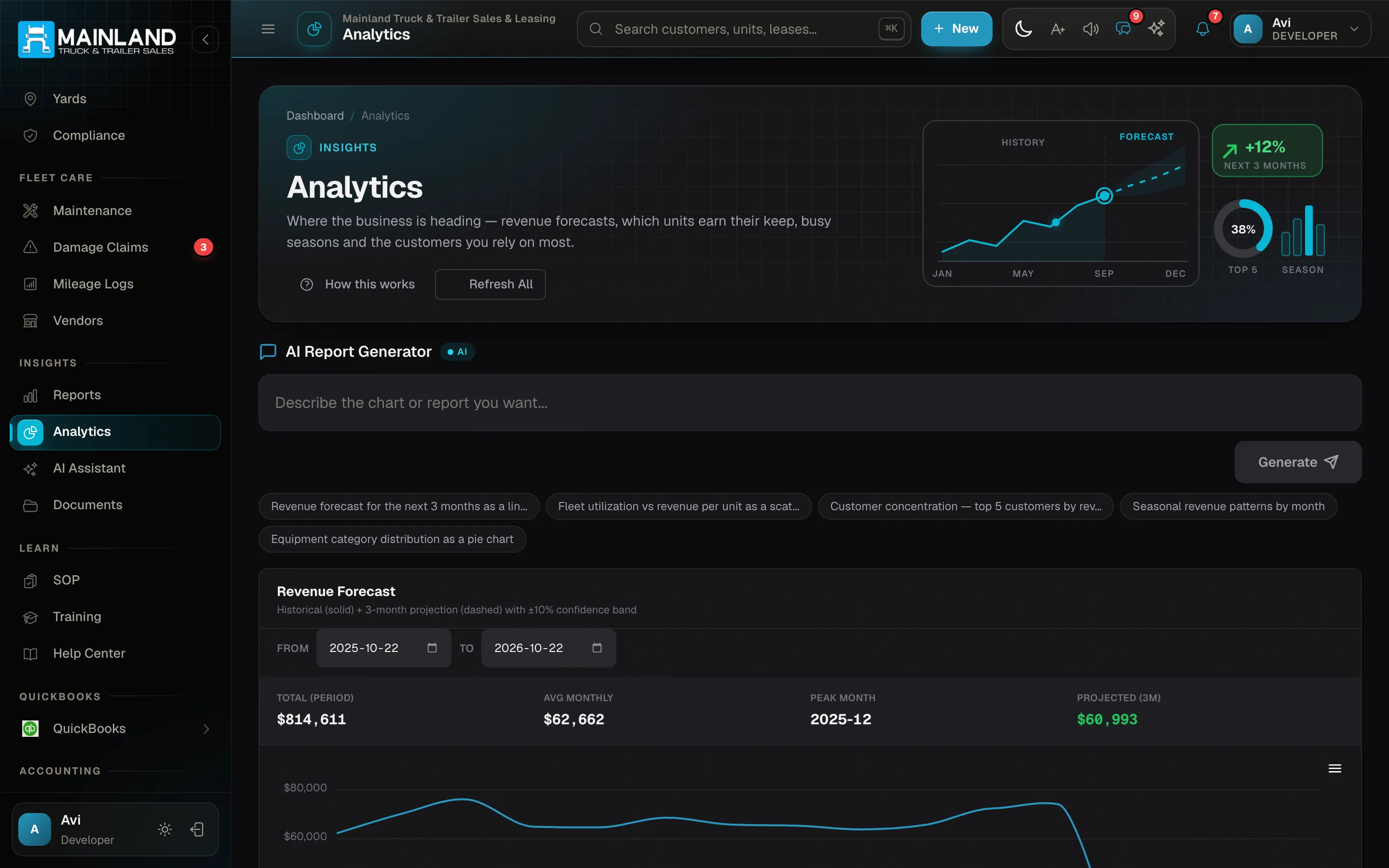Screen dimensions: 1389x868
Task: Toggle dark mode using the moon icon
Action: (1023, 29)
